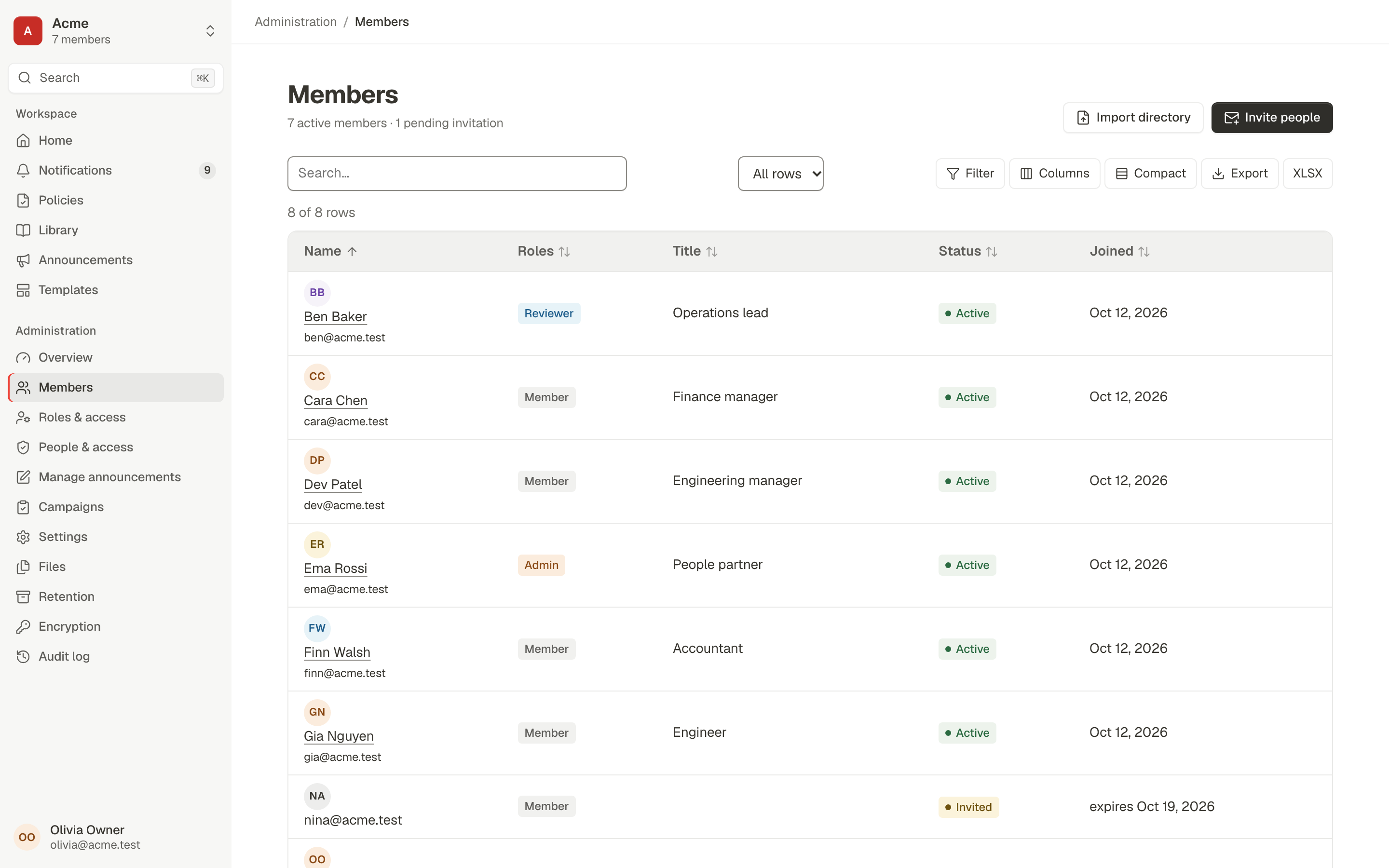Open Ben Baker's profile link
This screenshot has height=868, width=1389.
point(335,316)
